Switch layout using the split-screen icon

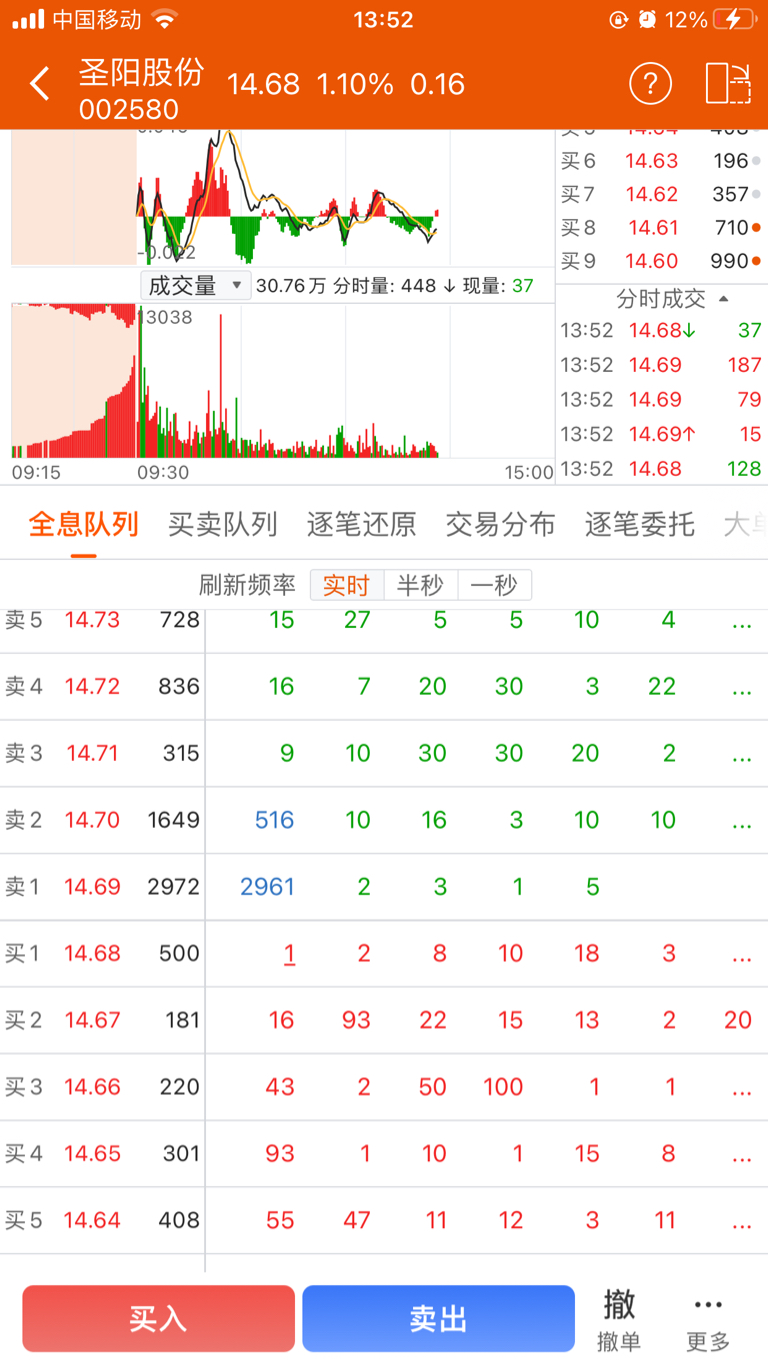728,84
